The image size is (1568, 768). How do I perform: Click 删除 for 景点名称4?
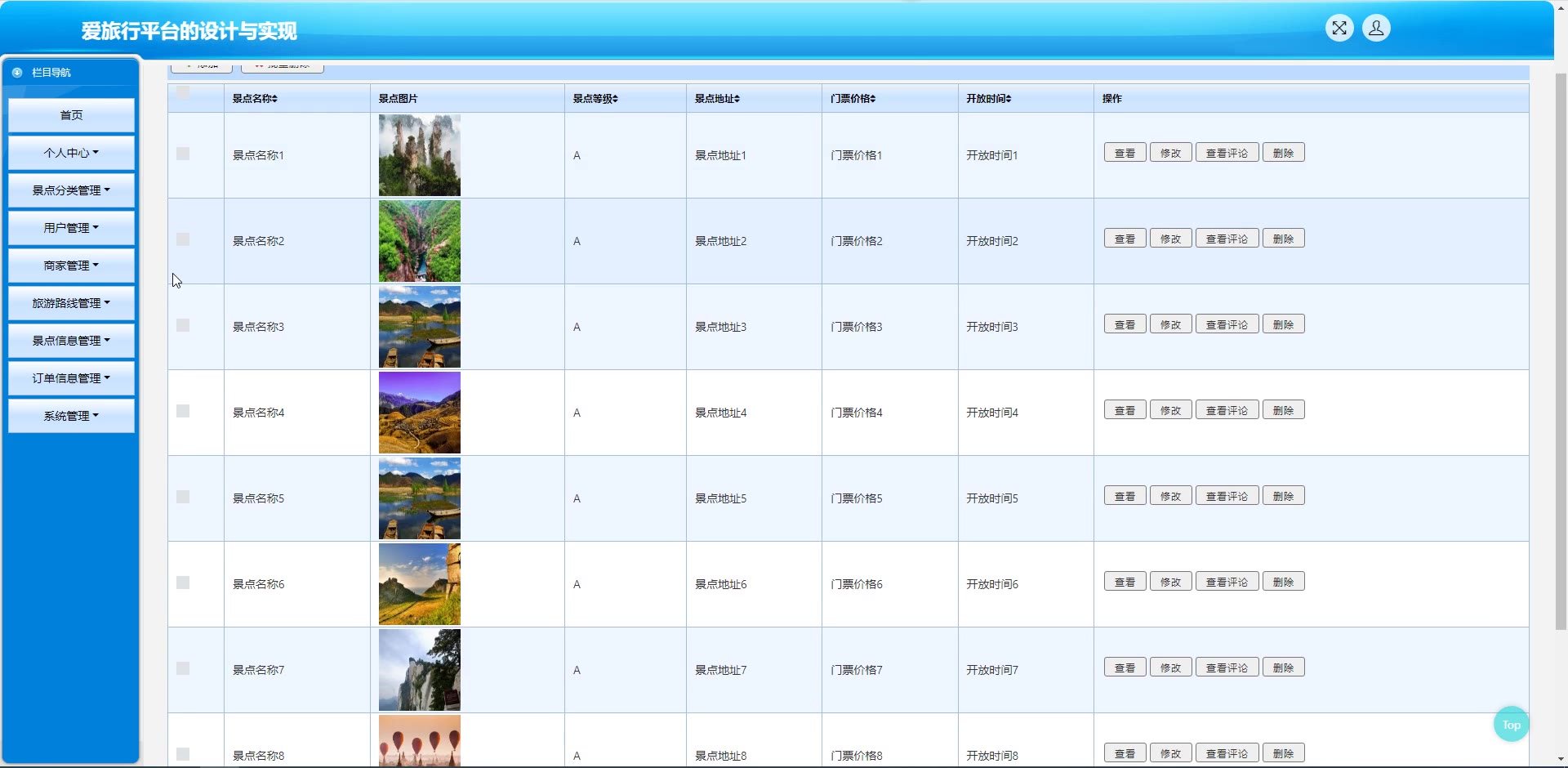click(x=1283, y=410)
